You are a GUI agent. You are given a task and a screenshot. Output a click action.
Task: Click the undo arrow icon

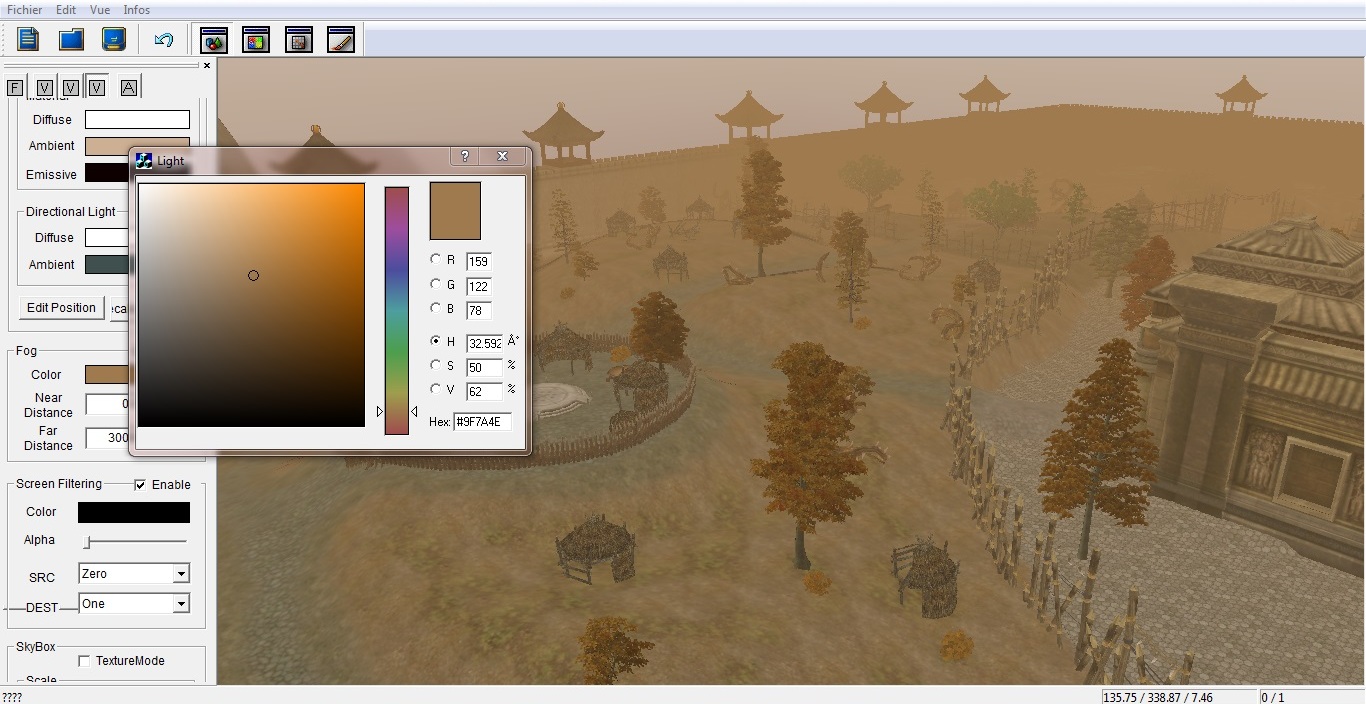pyautogui.click(x=164, y=40)
